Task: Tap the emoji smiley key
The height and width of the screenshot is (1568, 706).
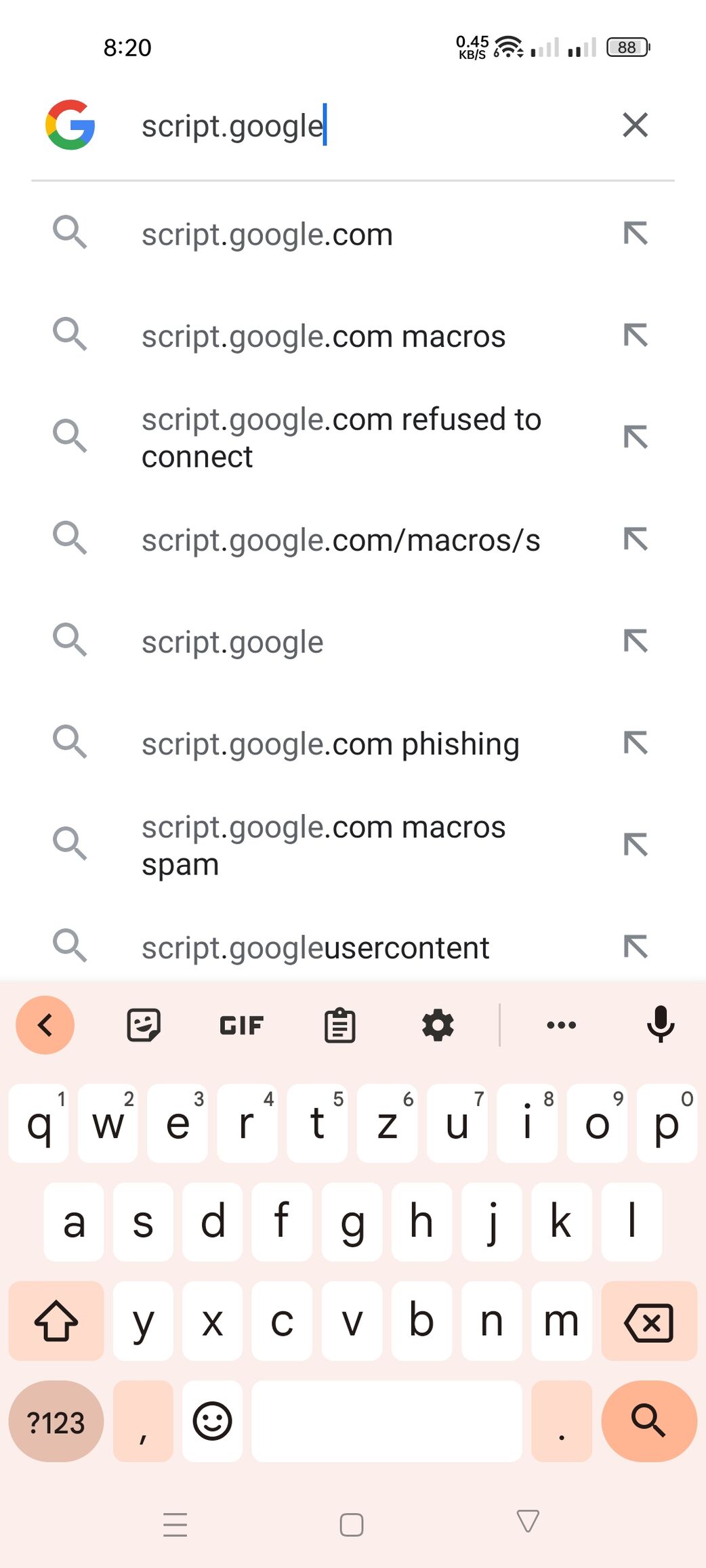Action: 213,1420
